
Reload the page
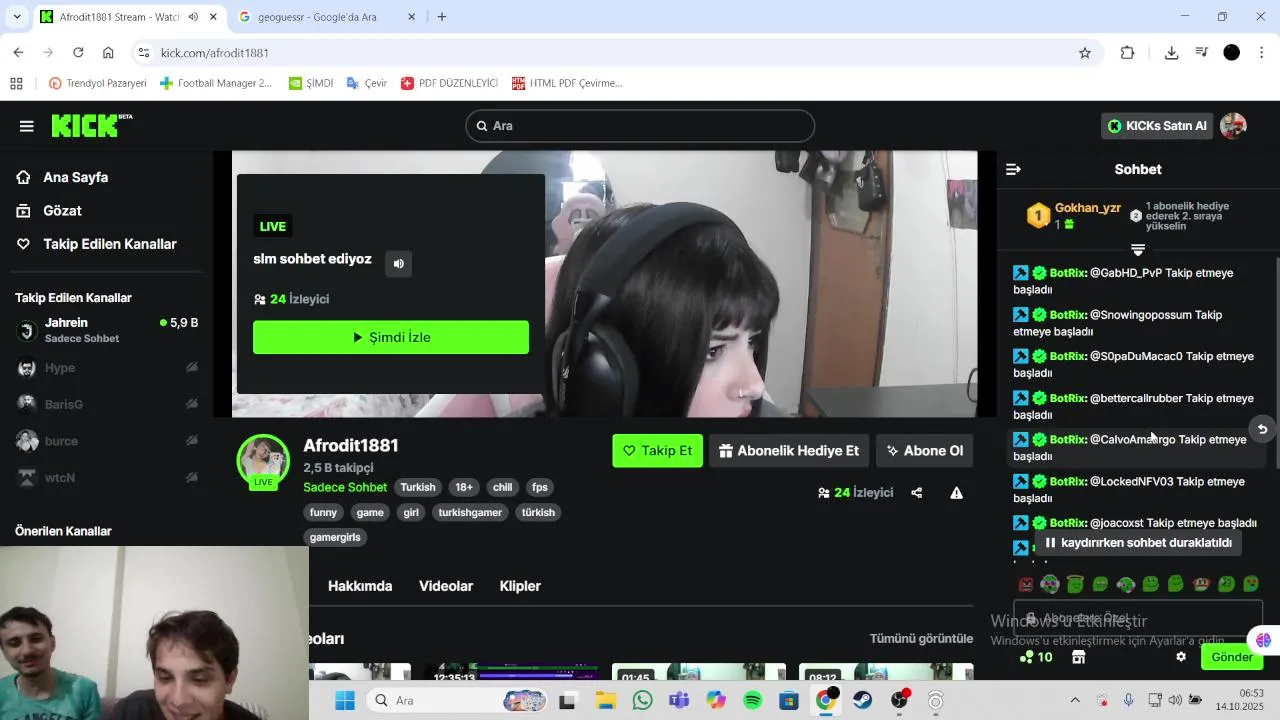(78, 53)
